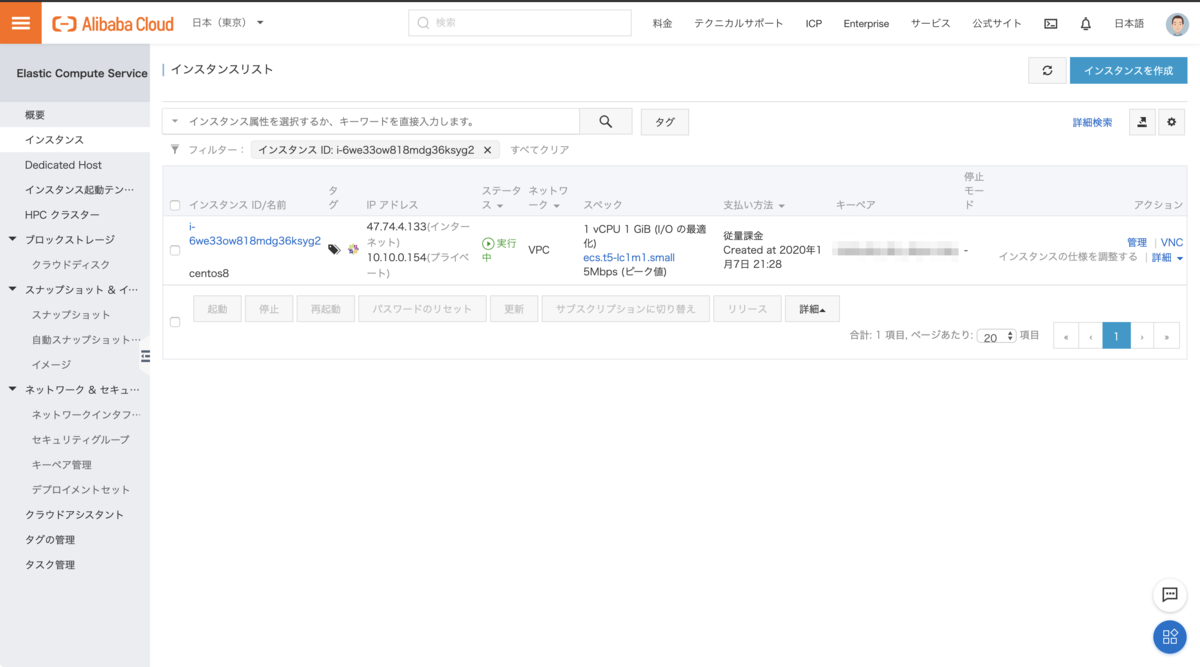Collapse the ネットワーク & セキュ sidebar section
1200x667 pixels.
pos(13,389)
